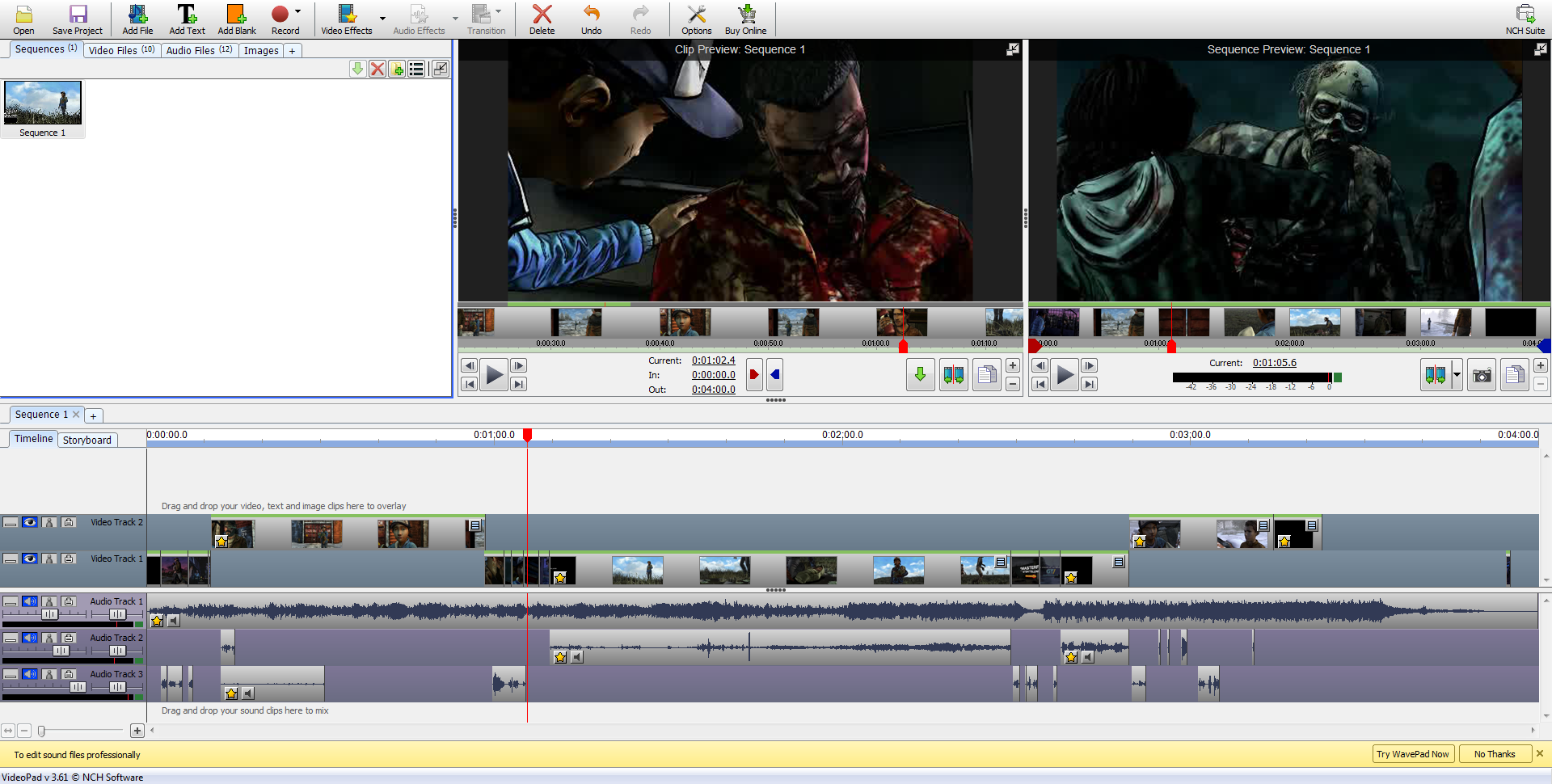The image size is (1552, 784).
Task: Select the Timeline tab
Action: click(33, 439)
